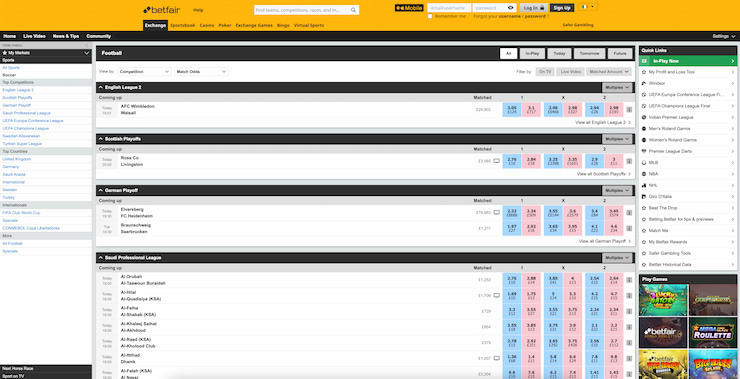
Task: Click TV icon on Al-Hilal v Al-Quadisiya row
Action: [496, 295]
